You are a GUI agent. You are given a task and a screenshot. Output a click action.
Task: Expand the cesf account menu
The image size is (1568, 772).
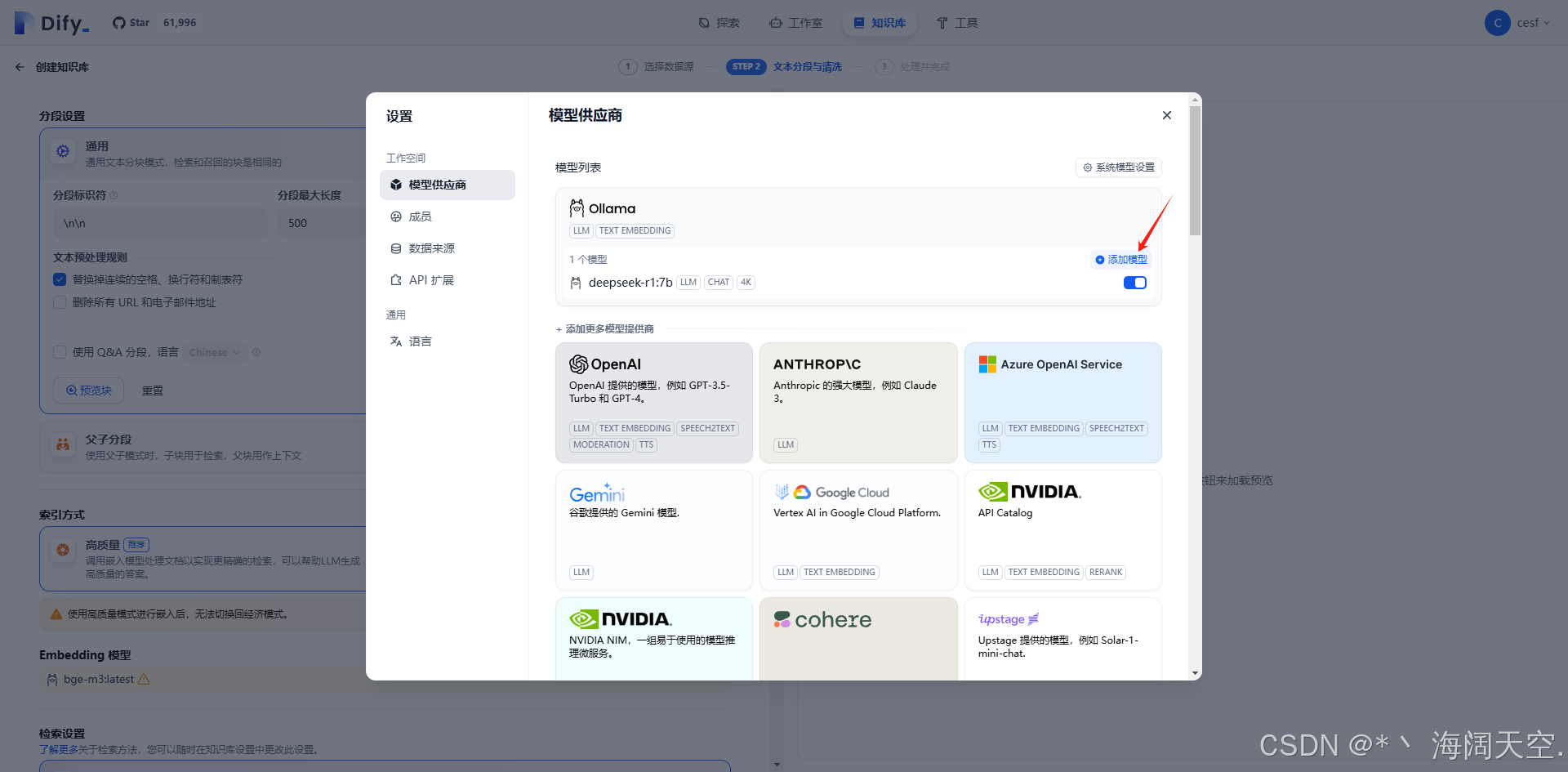(1532, 23)
